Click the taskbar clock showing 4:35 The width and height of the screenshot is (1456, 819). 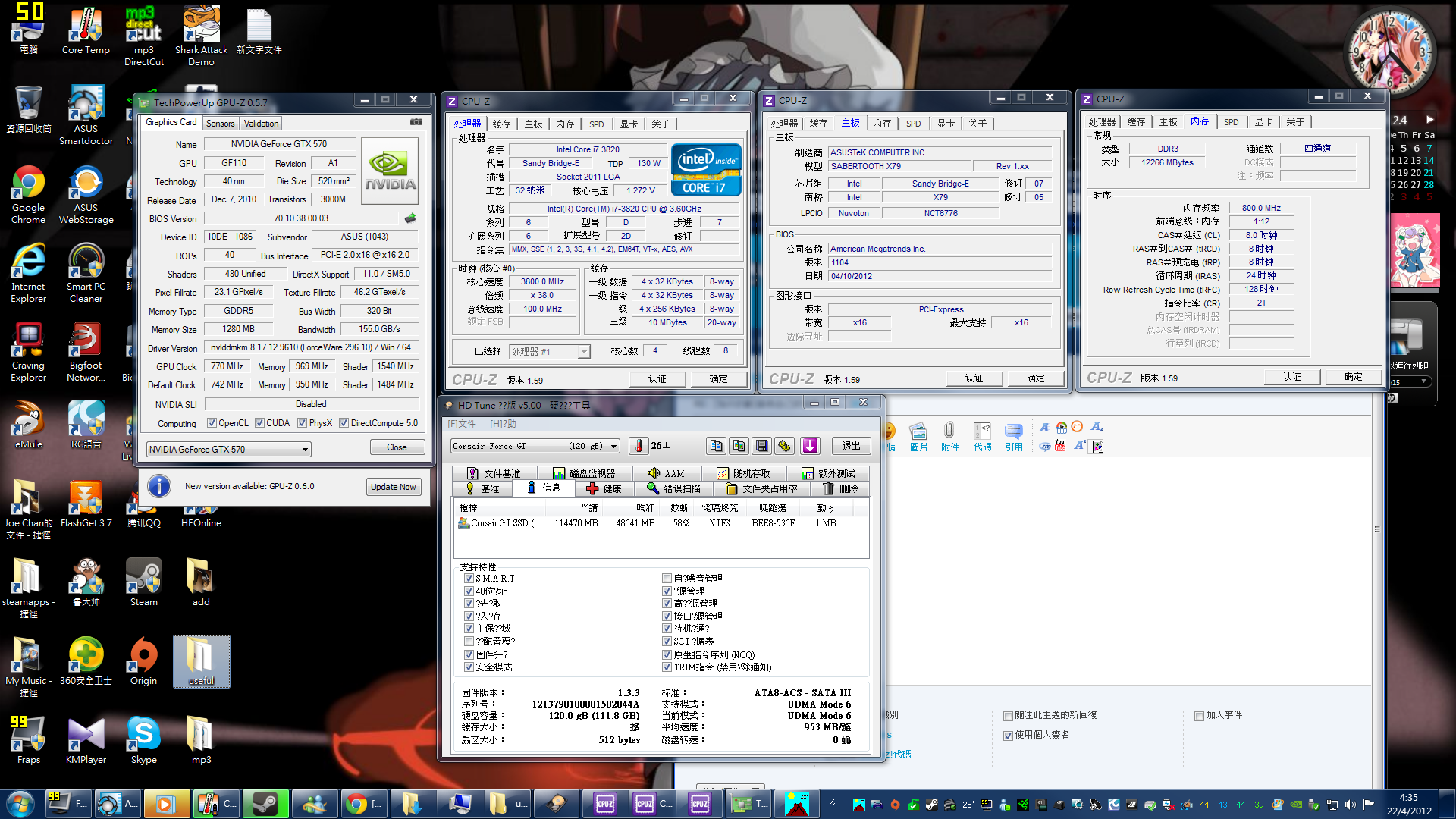tap(1408, 804)
